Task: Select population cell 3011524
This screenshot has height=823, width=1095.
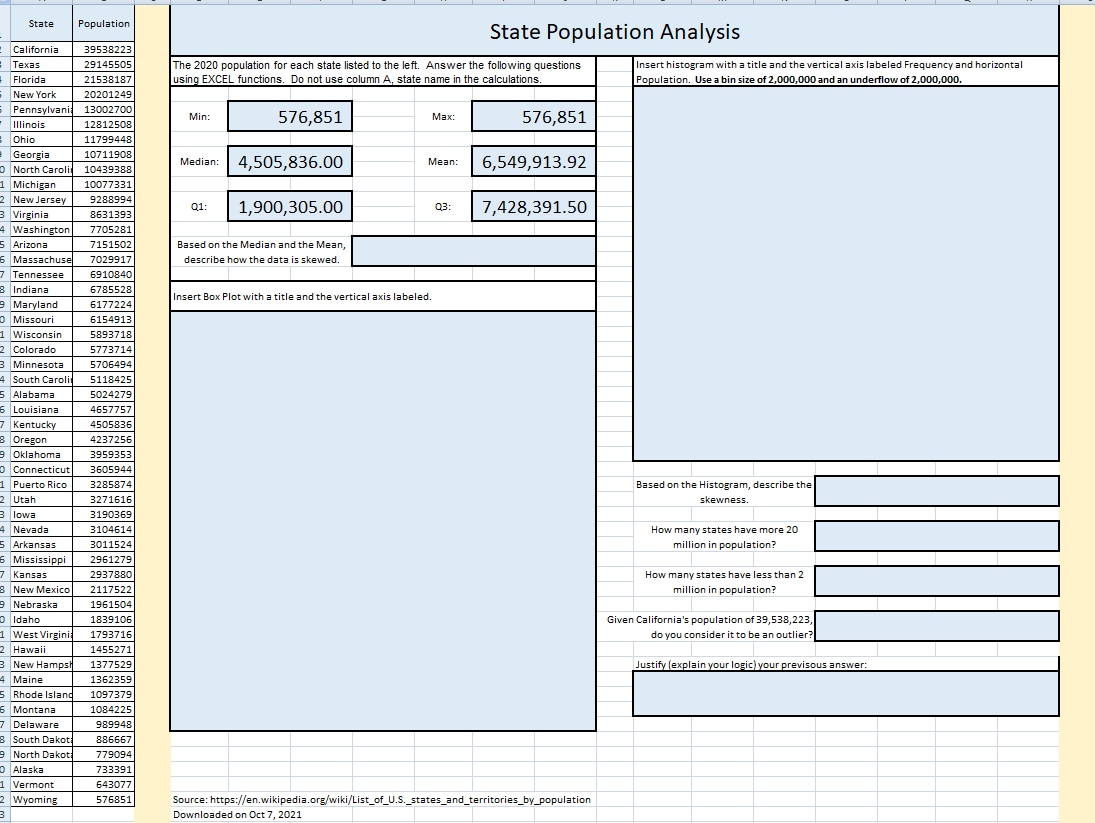Action: coord(103,544)
